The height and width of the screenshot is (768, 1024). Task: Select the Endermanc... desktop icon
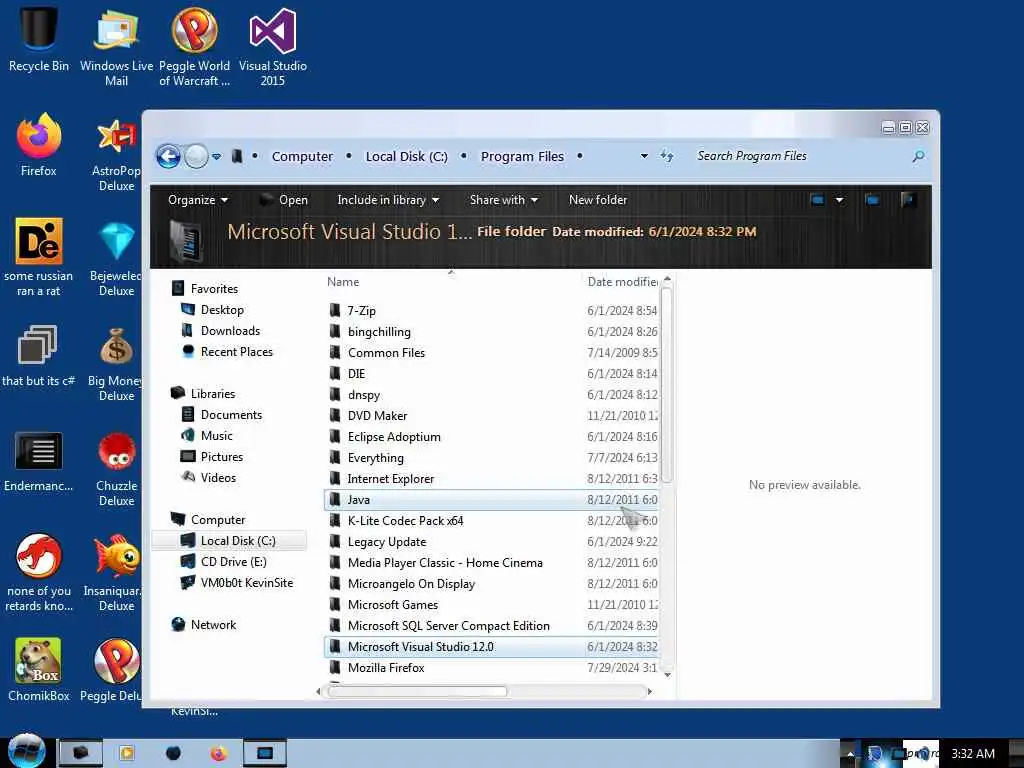point(39,461)
